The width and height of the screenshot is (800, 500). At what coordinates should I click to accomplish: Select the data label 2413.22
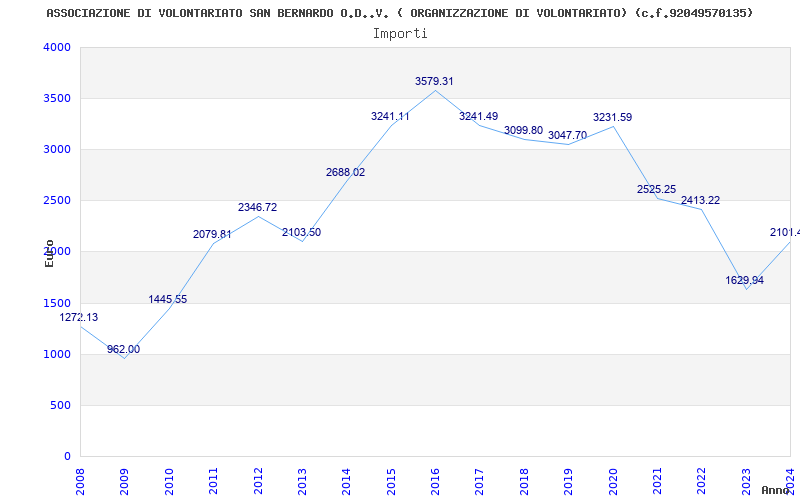(701, 201)
